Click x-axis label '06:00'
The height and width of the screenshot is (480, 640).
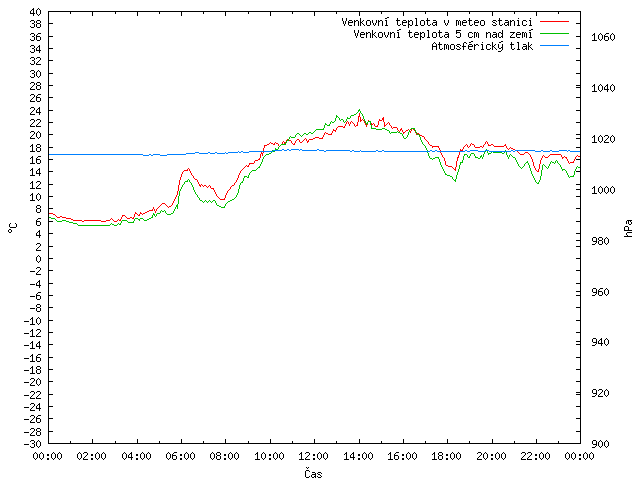point(180,456)
